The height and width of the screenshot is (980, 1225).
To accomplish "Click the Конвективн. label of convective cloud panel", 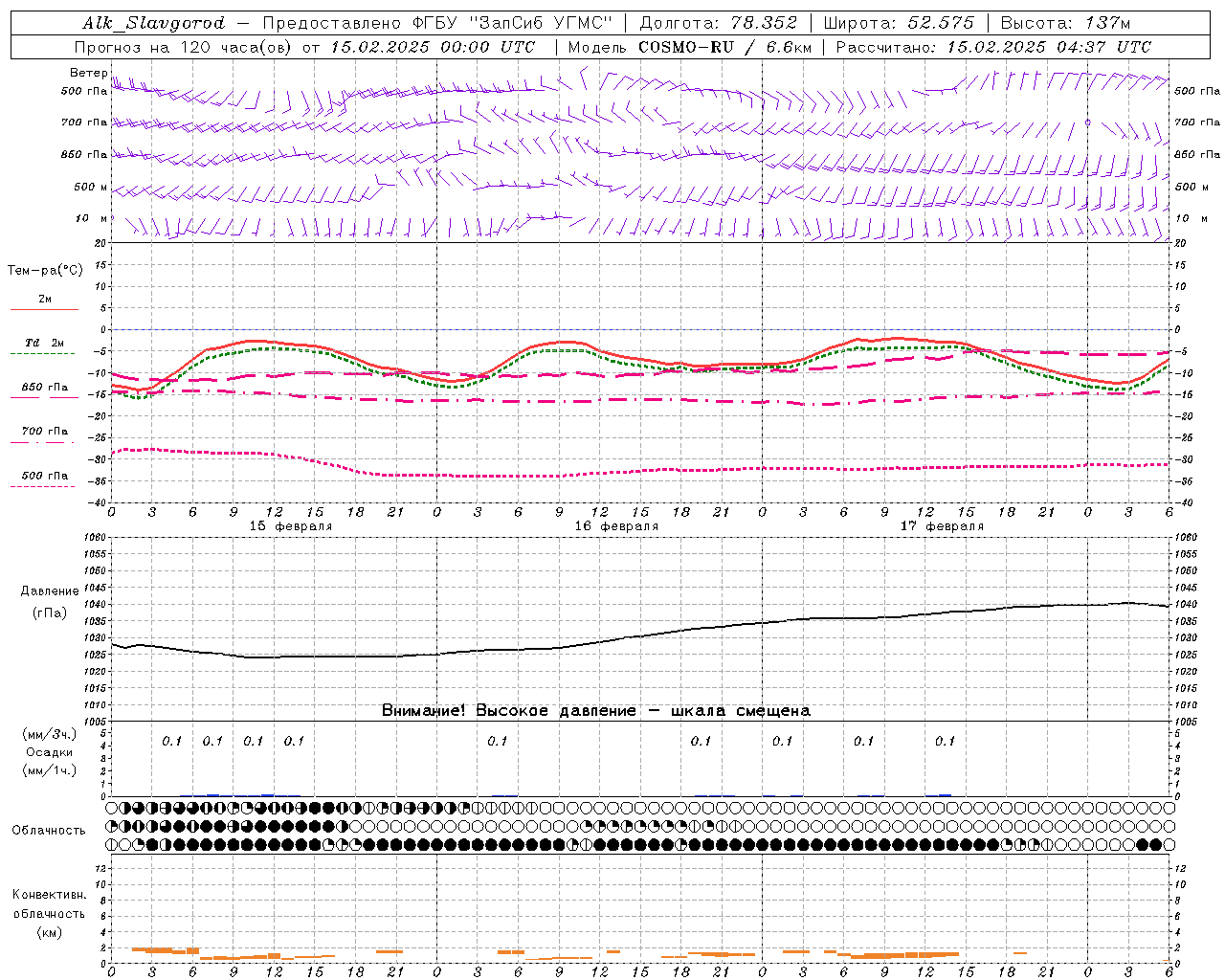I will tap(49, 895).
